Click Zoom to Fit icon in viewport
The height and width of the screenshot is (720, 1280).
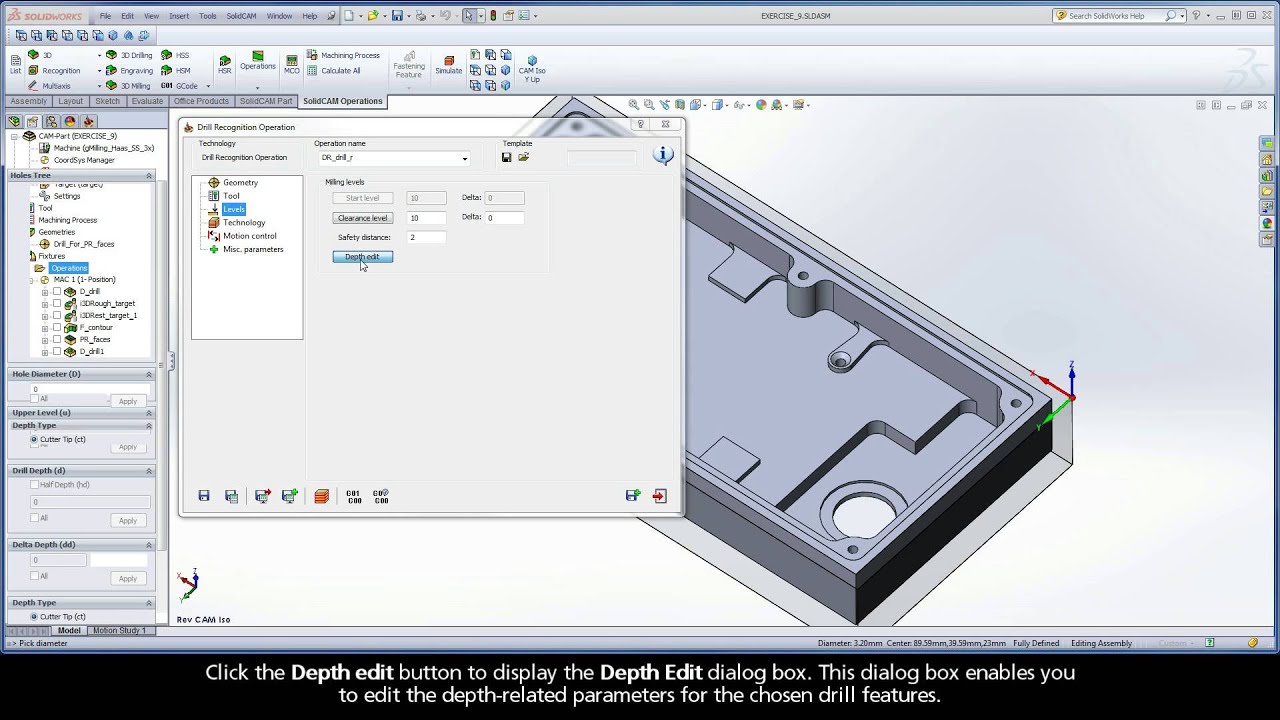tap(634, 104)
